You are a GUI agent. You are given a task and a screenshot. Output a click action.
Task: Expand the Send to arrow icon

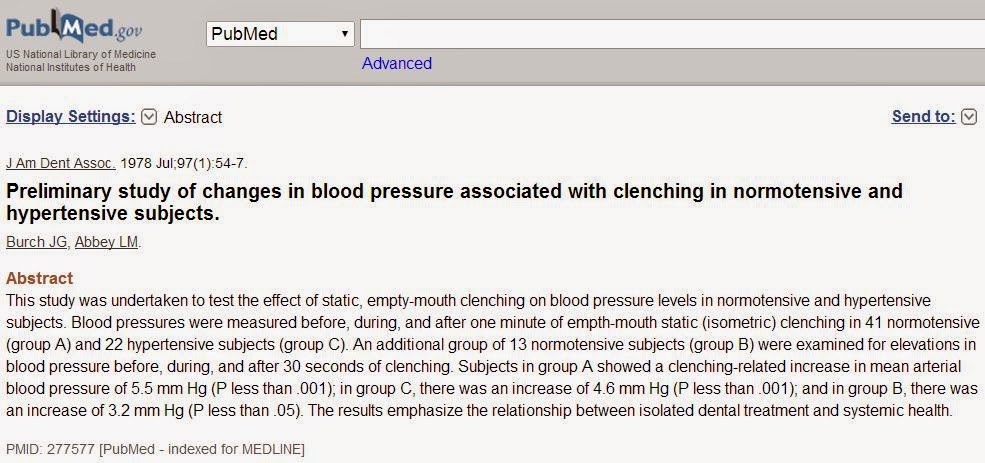coord(969,117)
